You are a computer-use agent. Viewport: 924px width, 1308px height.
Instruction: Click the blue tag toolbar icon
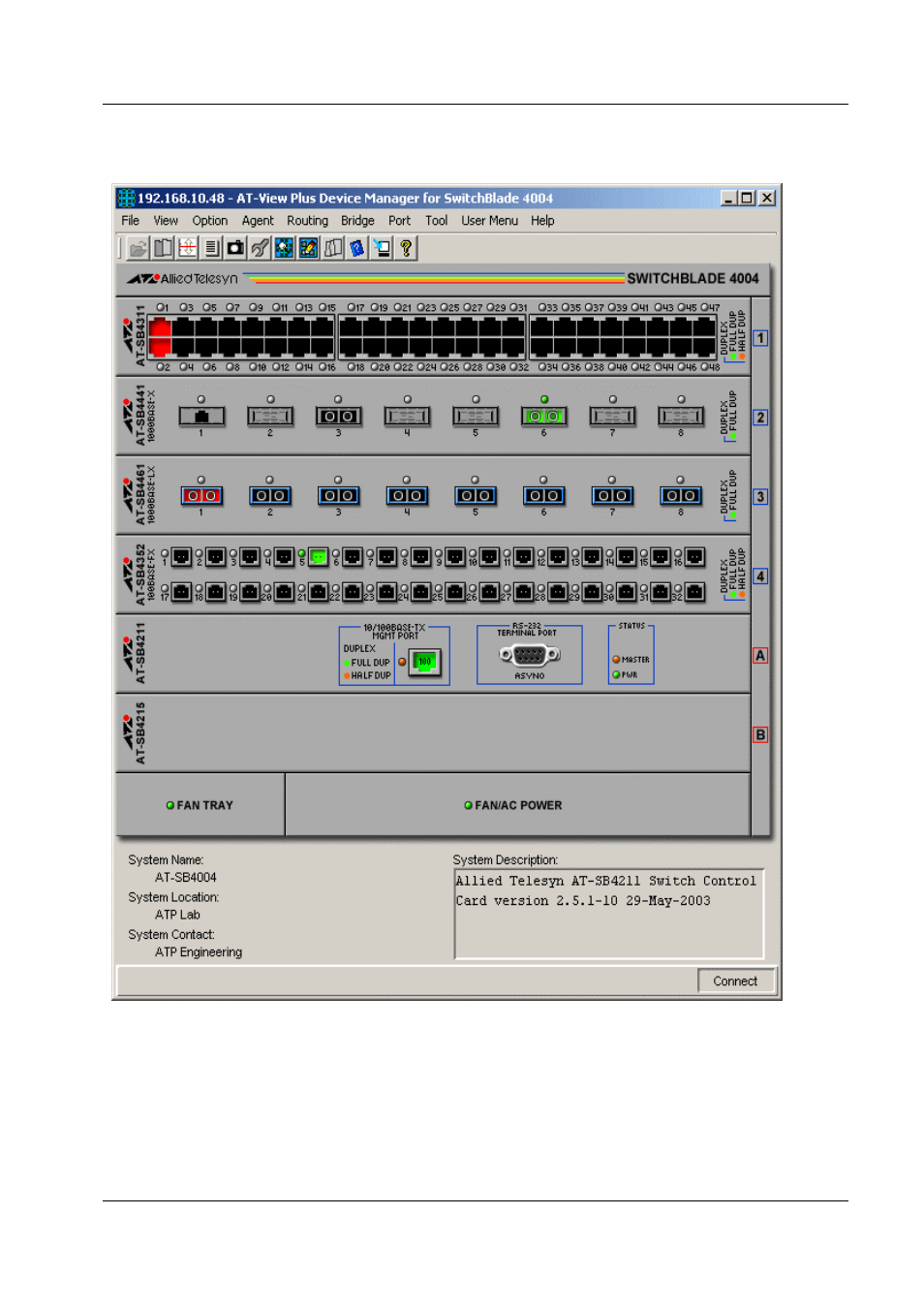[x=357, y=248]
